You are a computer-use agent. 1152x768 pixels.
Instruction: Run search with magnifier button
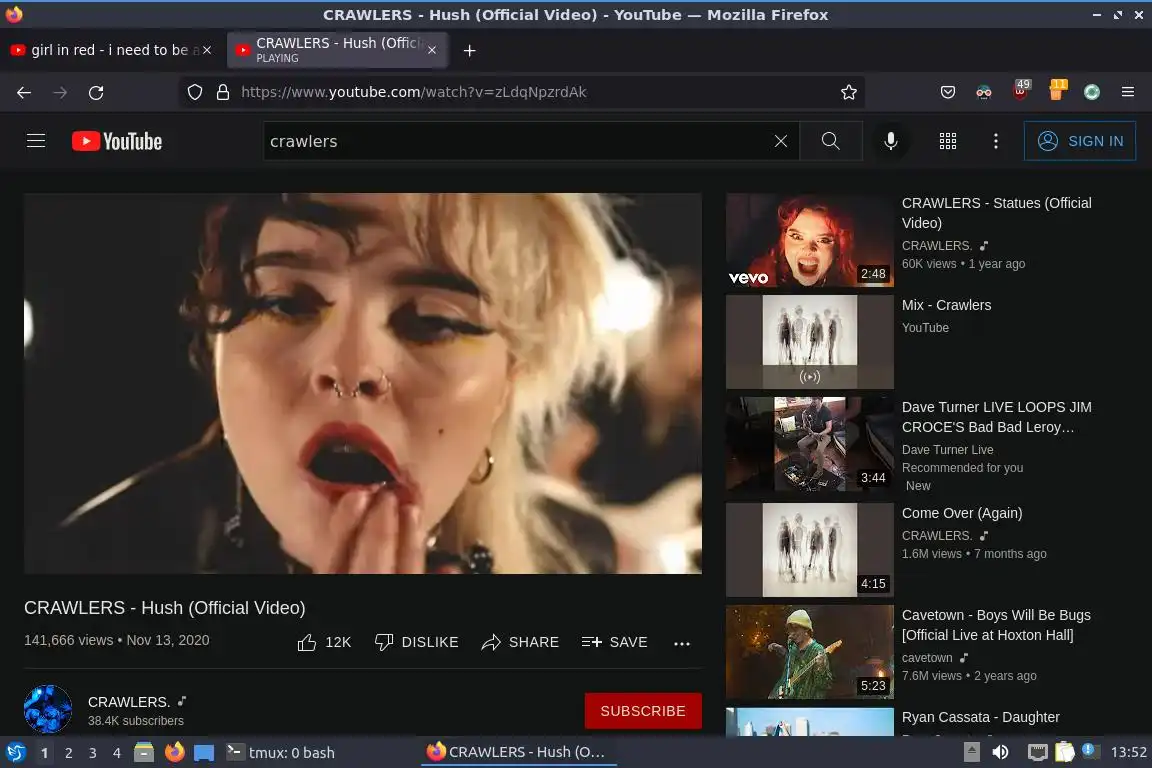coord(830,141)
